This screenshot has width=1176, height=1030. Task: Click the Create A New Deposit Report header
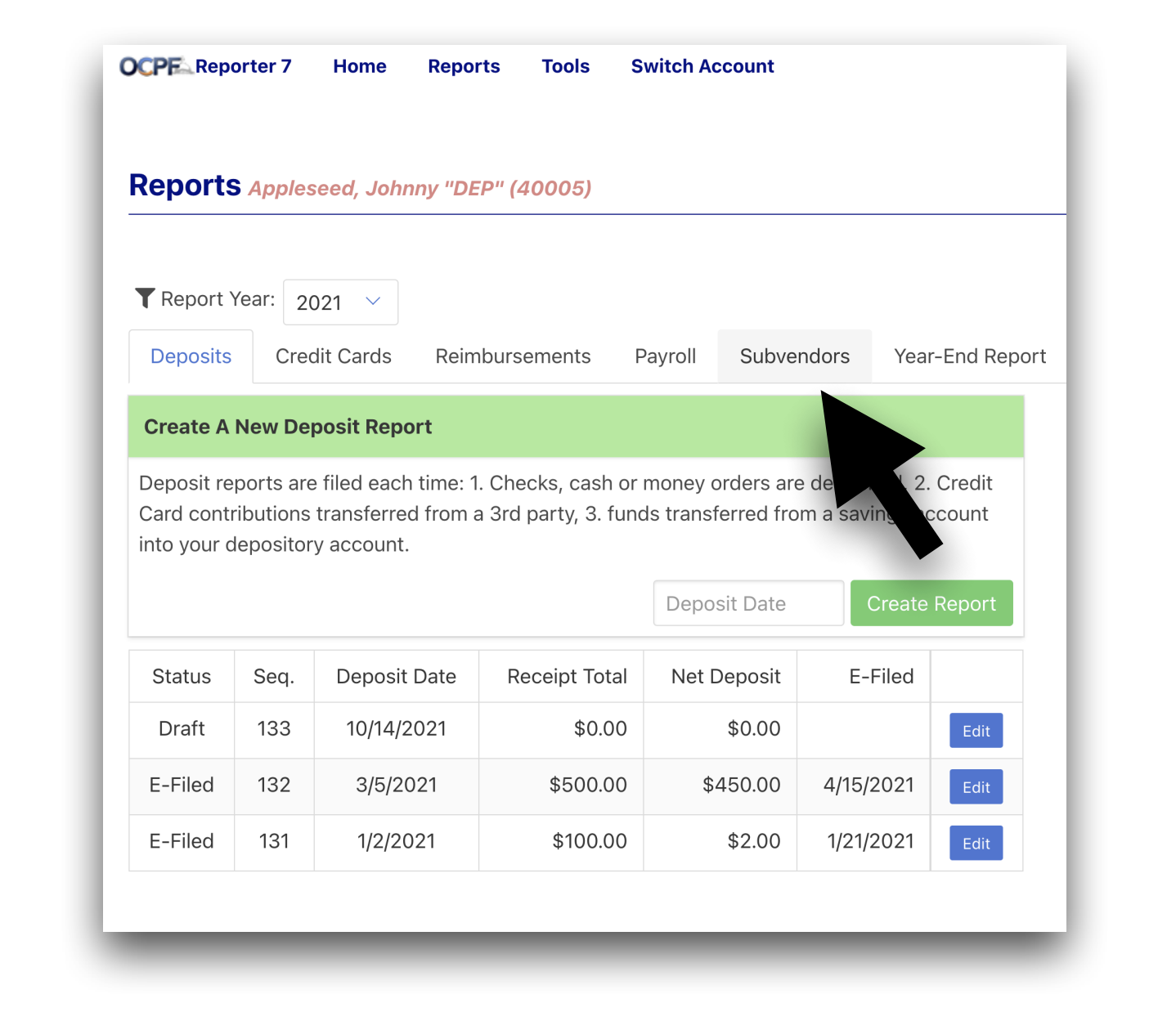(288, 426)
